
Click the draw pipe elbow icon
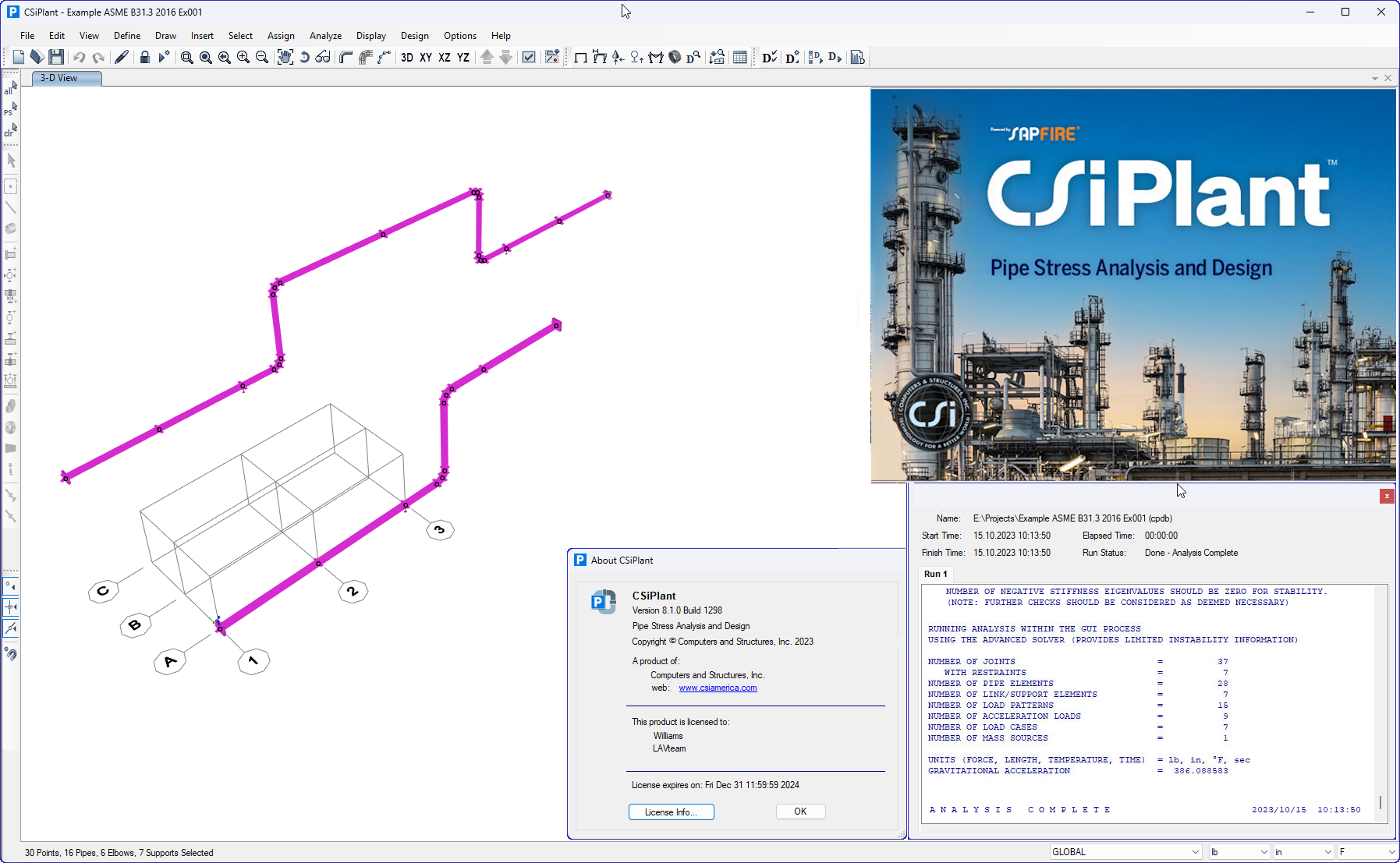tap(346, 57)
